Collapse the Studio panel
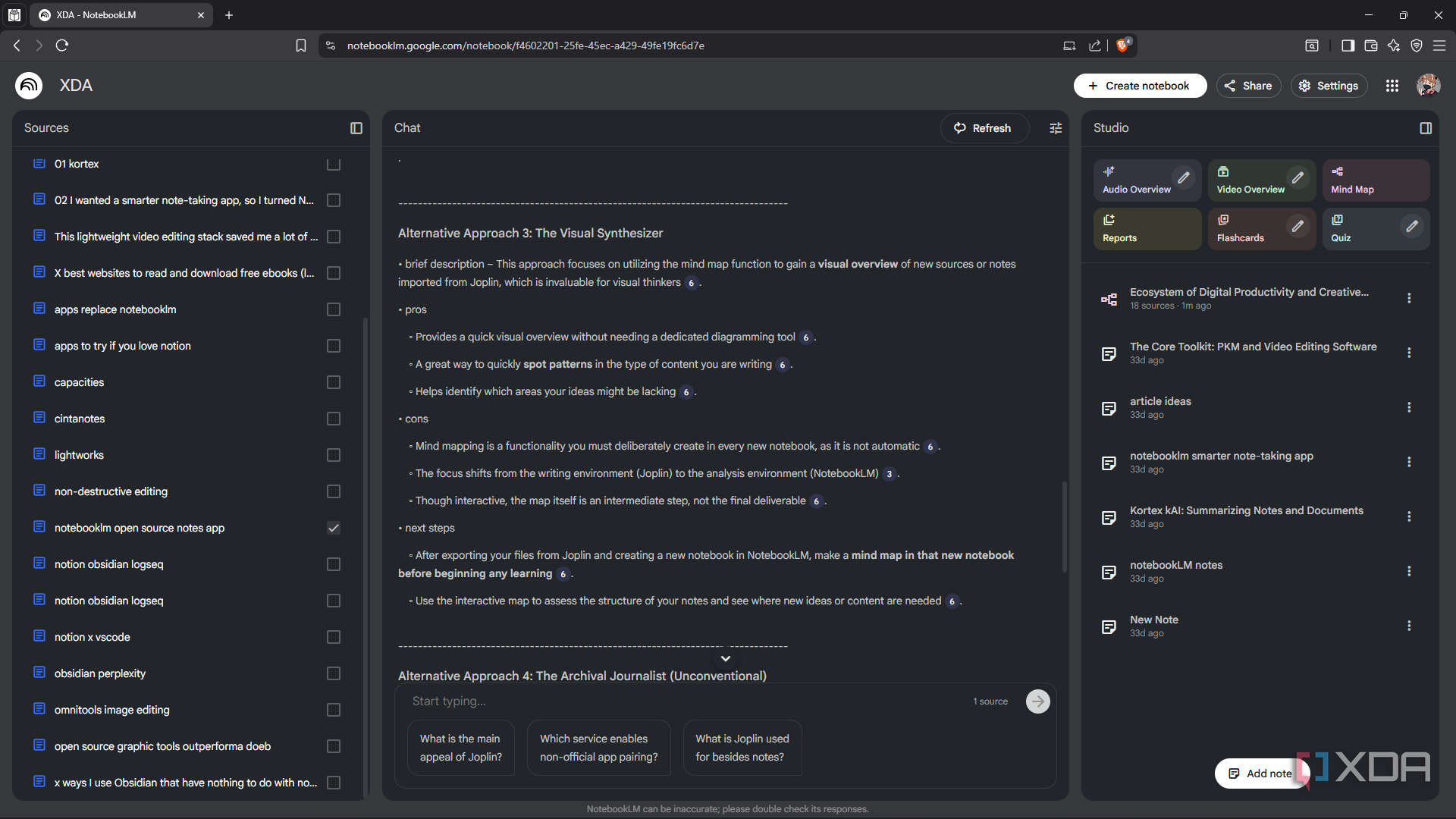The image size is (1456, 819). tap(1426, 128)
